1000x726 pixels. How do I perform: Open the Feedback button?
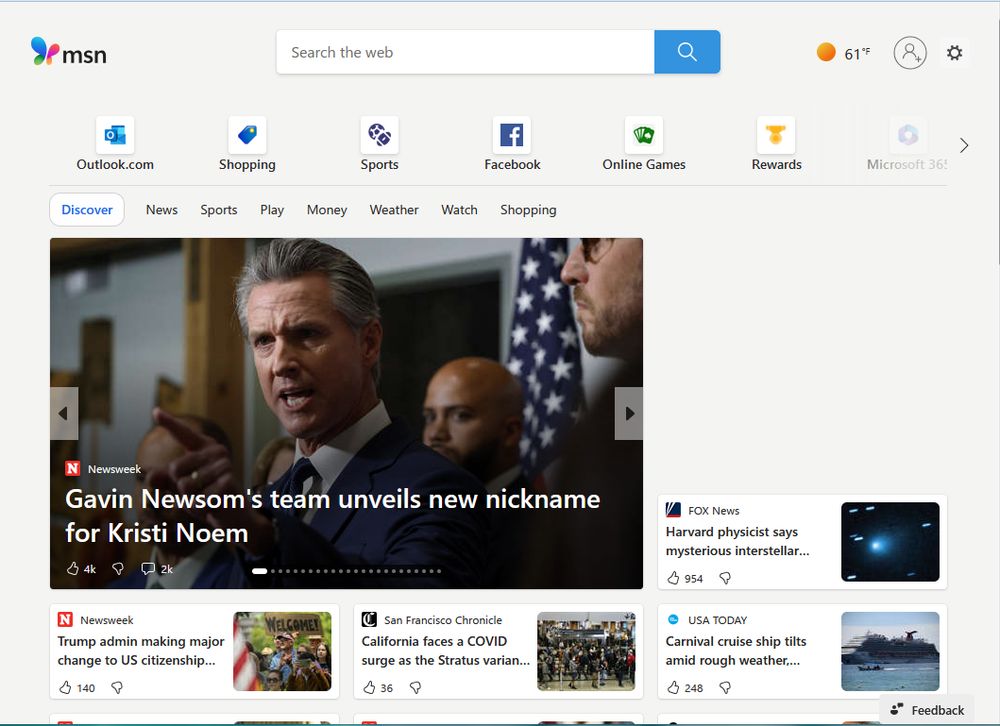point(927,709)
